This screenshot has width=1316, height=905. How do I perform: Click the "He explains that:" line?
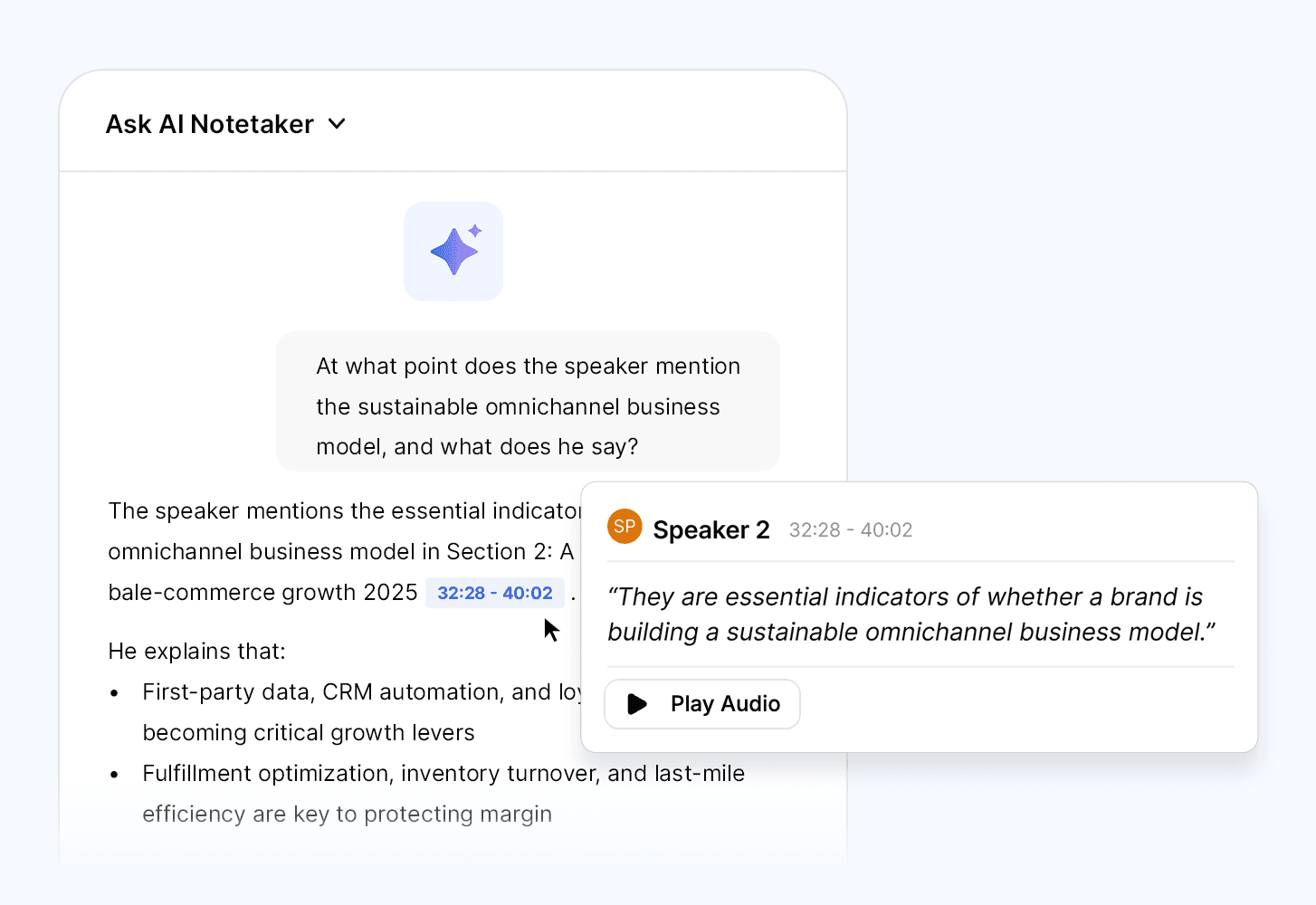tap(196, 652)
